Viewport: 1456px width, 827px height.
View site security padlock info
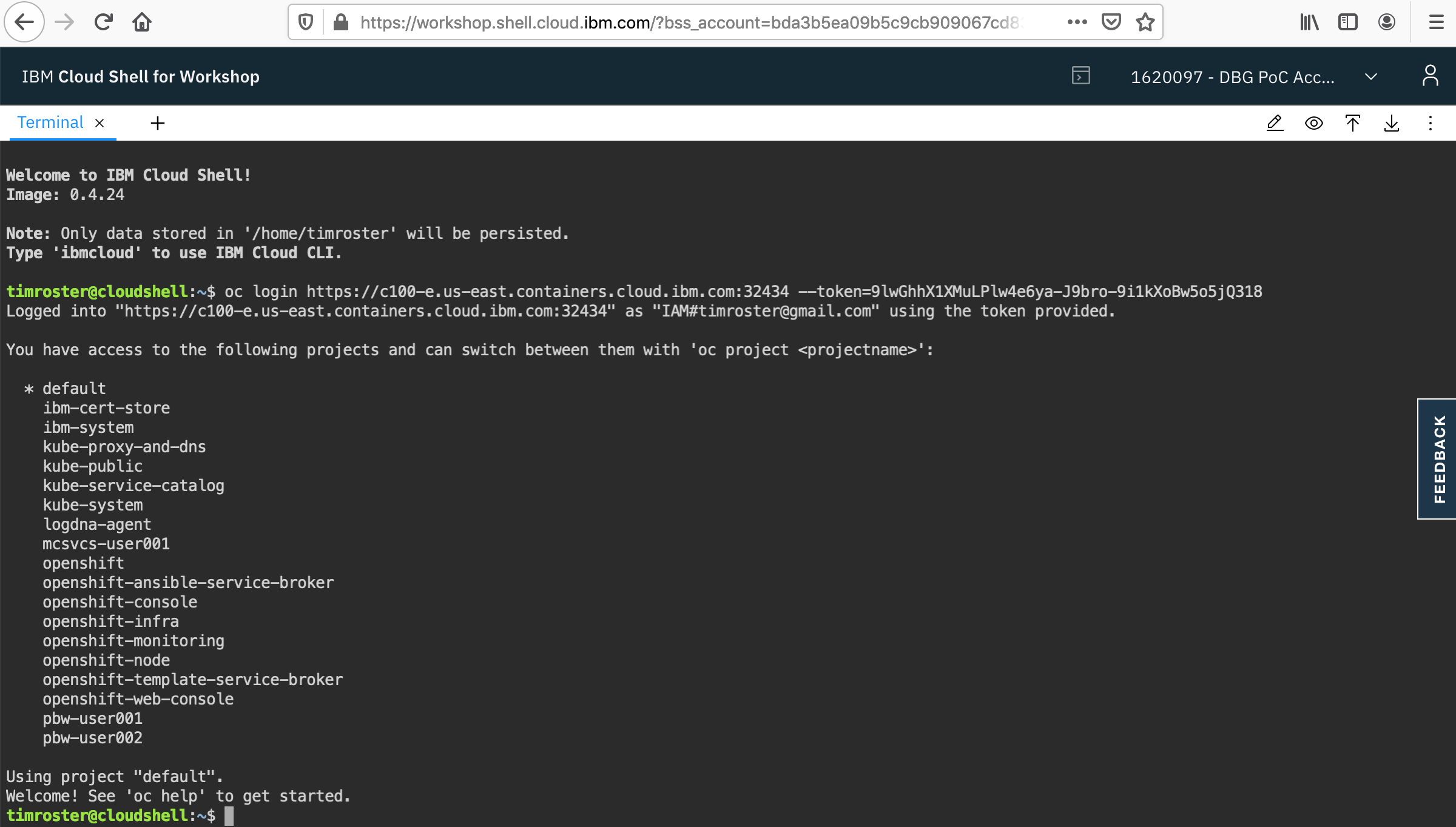click(341, 22)
